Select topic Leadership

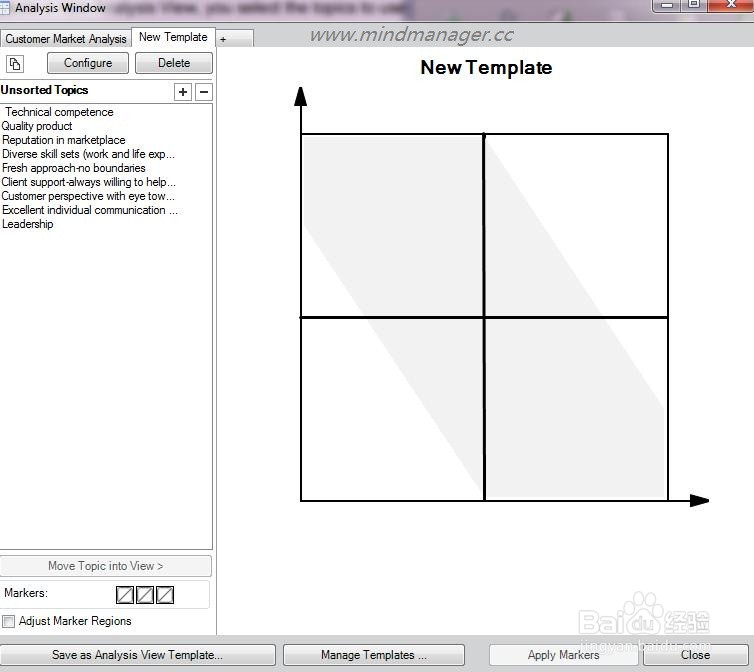27,224
